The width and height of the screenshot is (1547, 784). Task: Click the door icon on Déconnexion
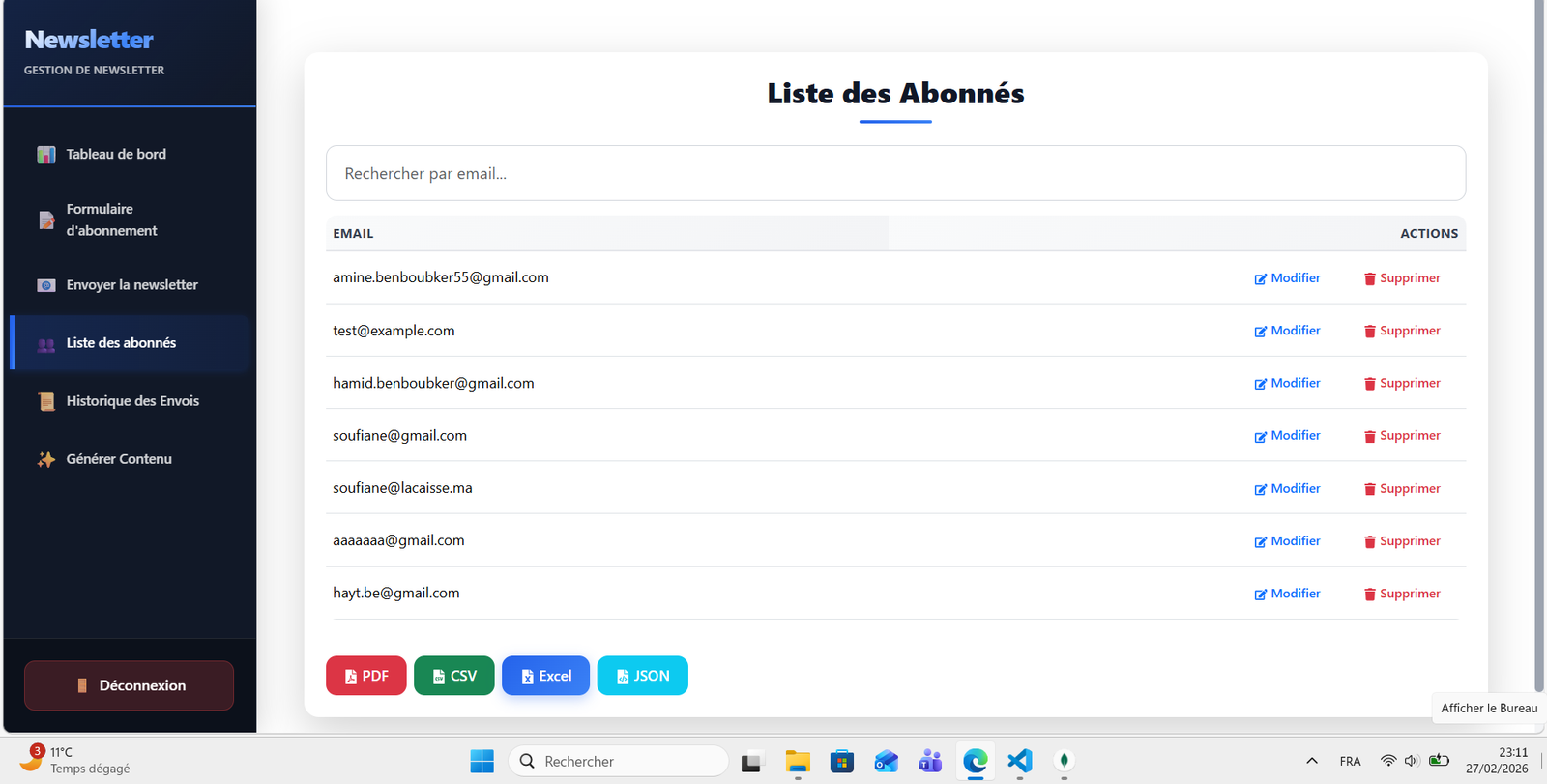(x=82, y=685)
